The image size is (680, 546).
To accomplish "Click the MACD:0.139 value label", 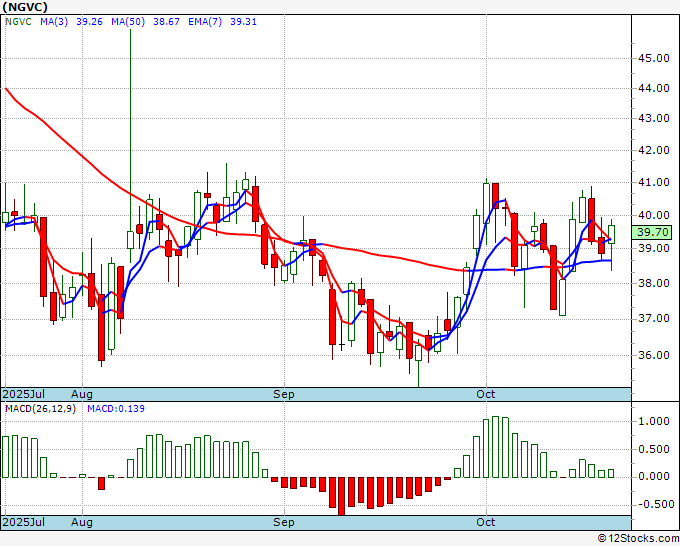I will point(116,409).
